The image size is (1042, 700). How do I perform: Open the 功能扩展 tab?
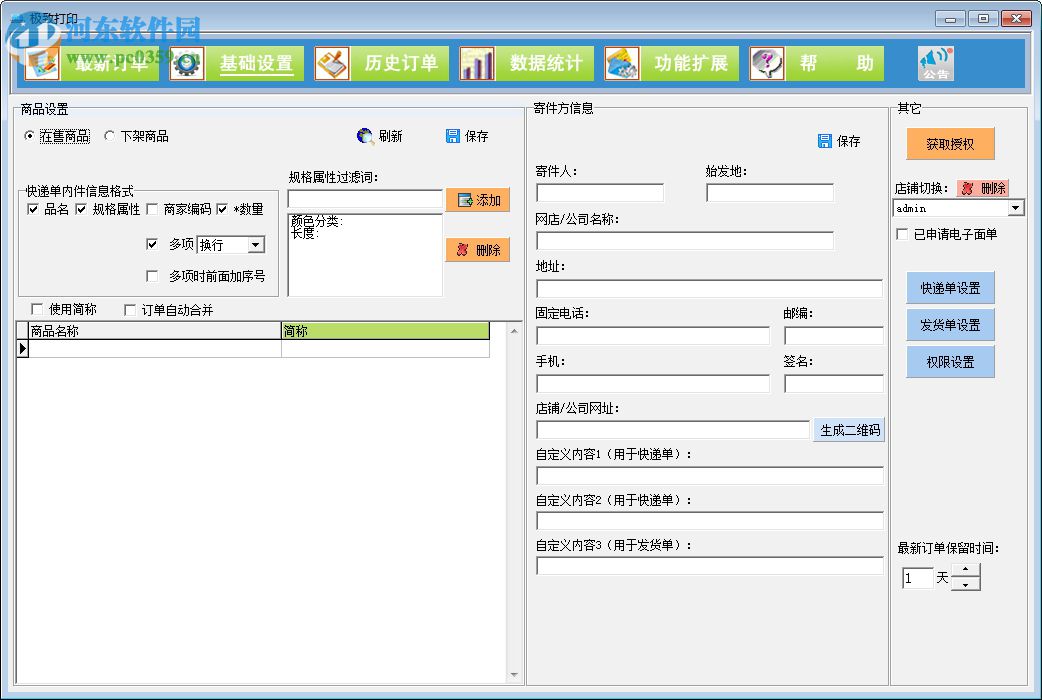point(690,64)
